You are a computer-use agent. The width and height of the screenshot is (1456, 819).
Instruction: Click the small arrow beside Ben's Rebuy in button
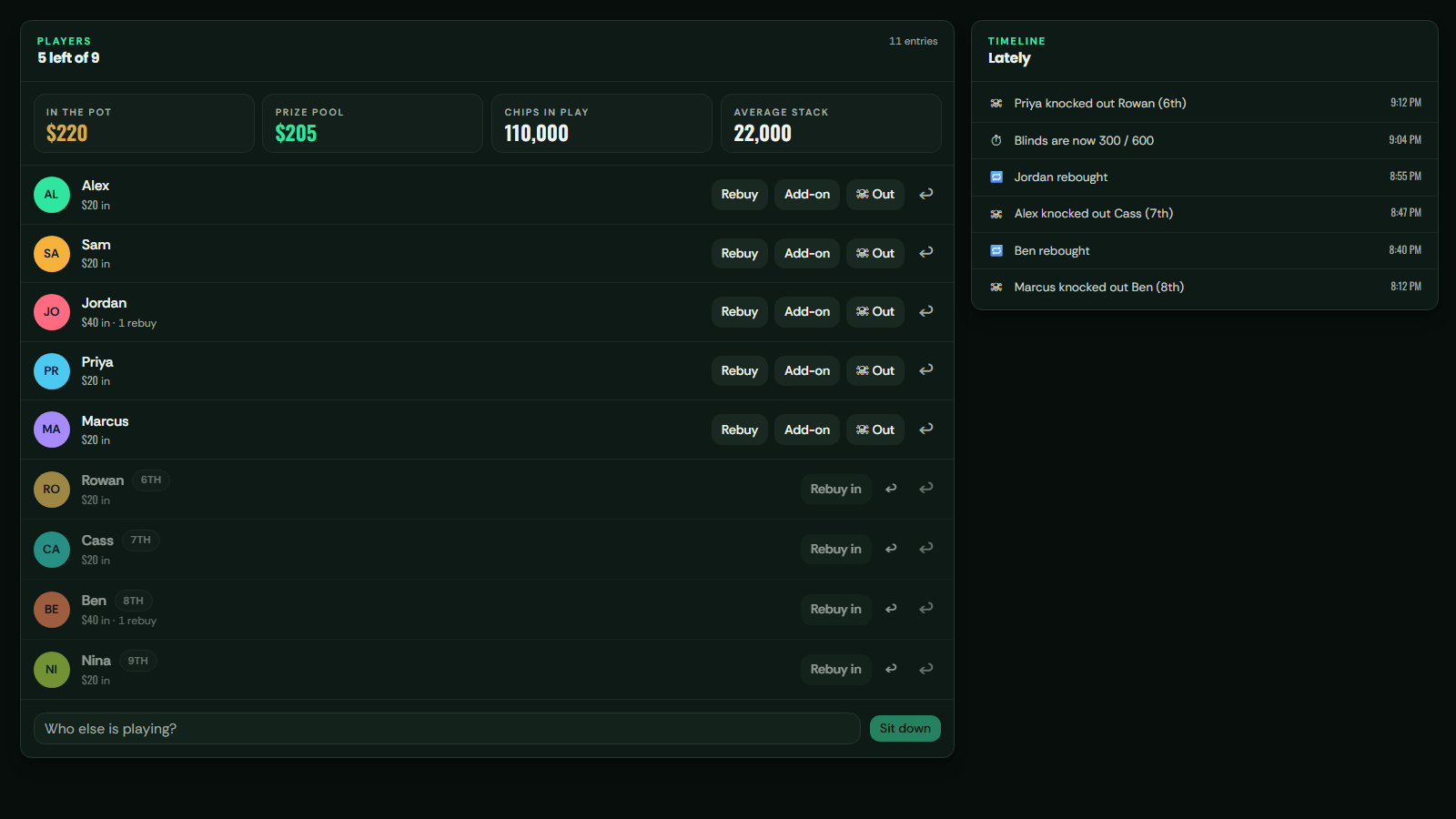[x=891, y=609]
